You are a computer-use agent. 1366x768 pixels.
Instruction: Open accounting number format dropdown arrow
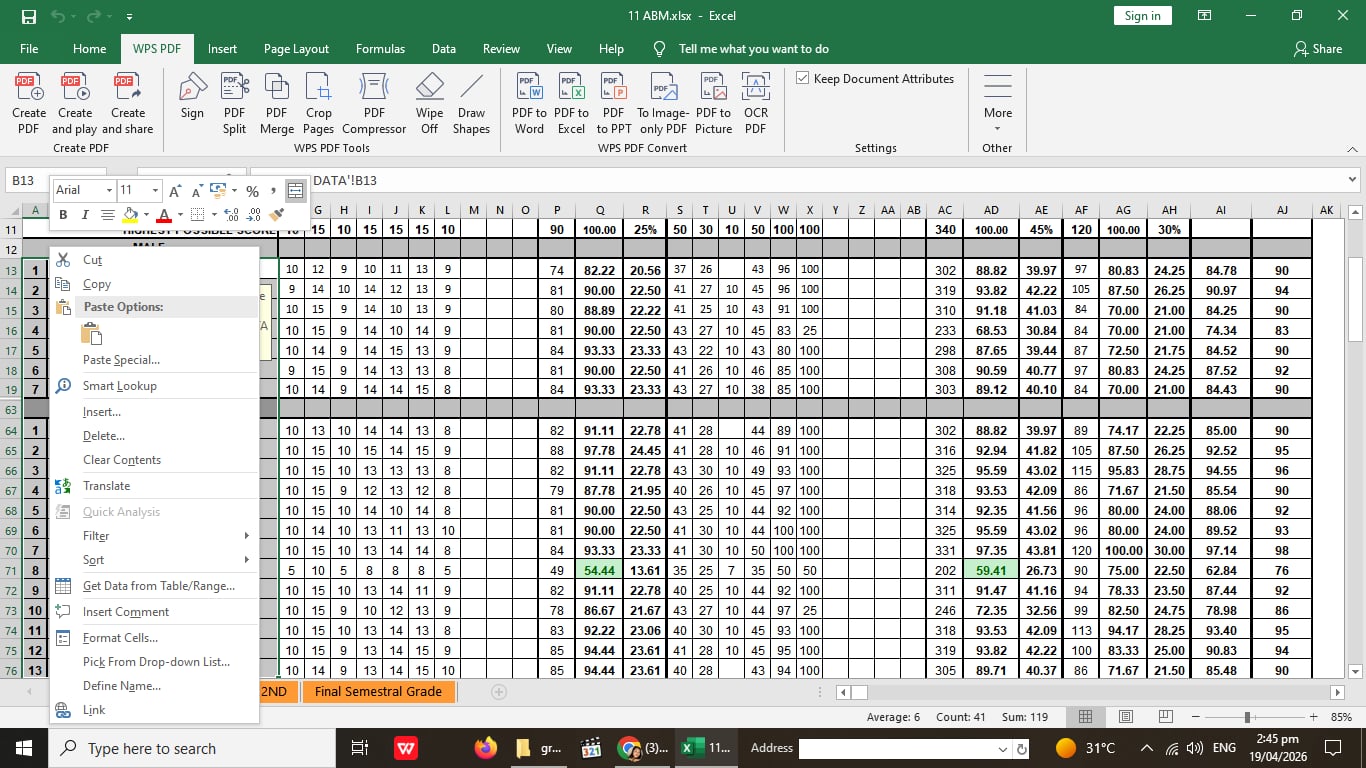pos(234,190)
